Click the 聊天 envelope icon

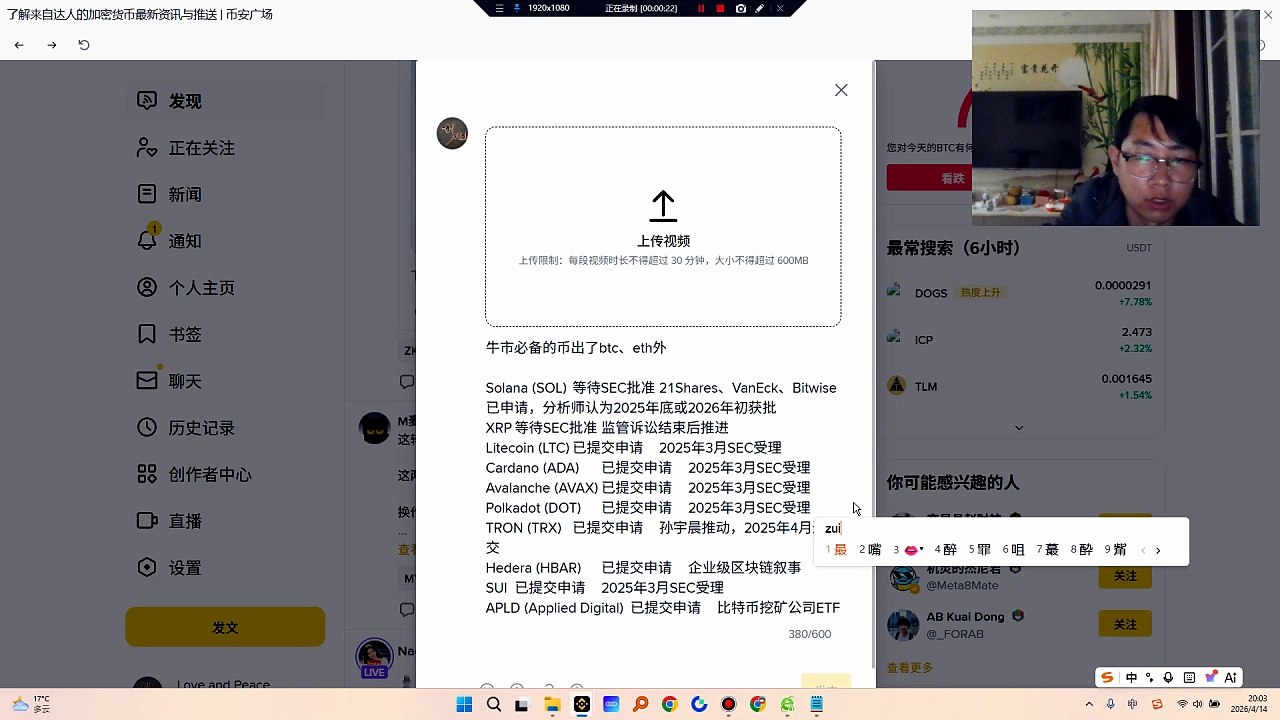tap(147, 381)
